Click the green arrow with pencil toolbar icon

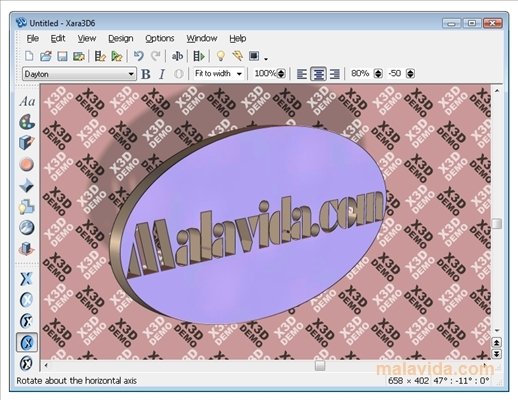click(x=117, y=56)
